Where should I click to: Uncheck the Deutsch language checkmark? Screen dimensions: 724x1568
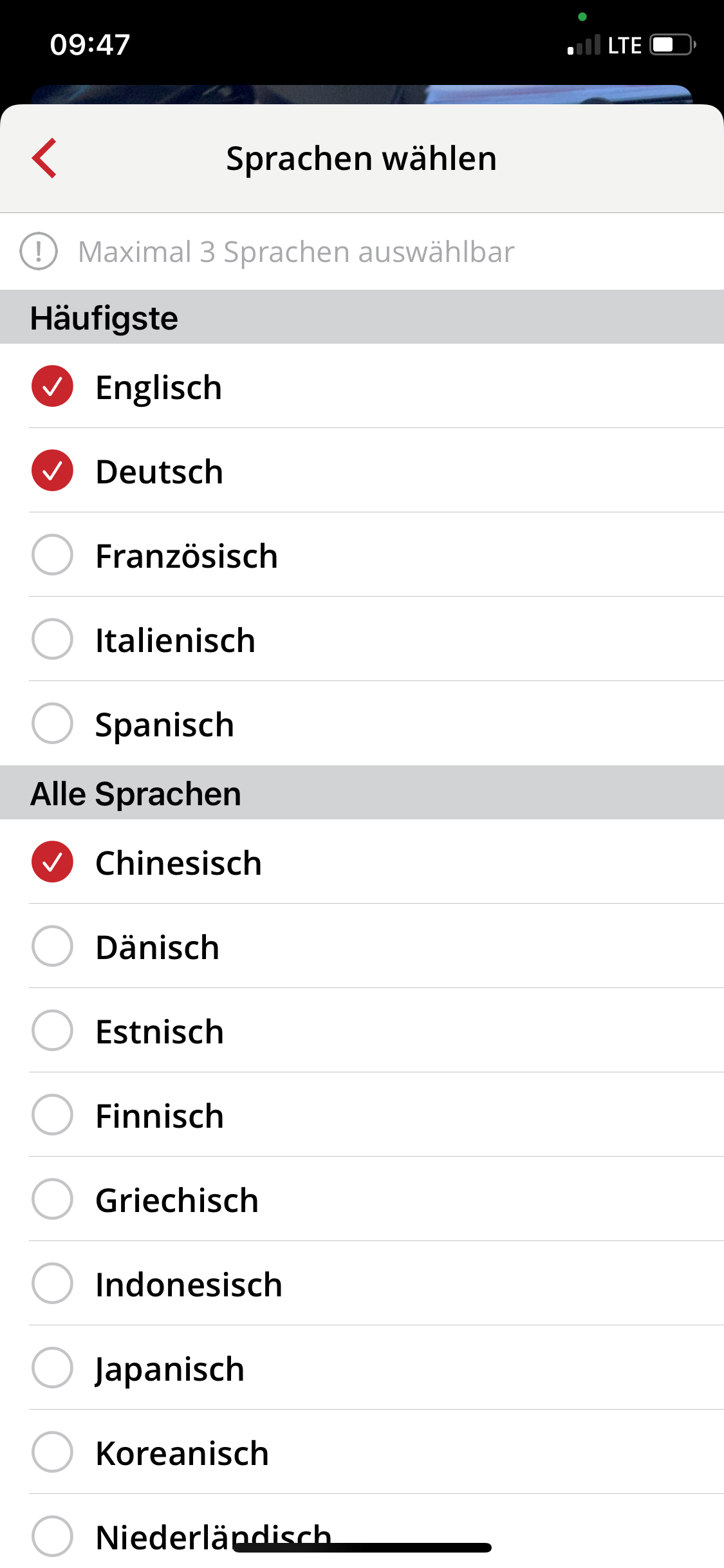click(x=52, y=471)
